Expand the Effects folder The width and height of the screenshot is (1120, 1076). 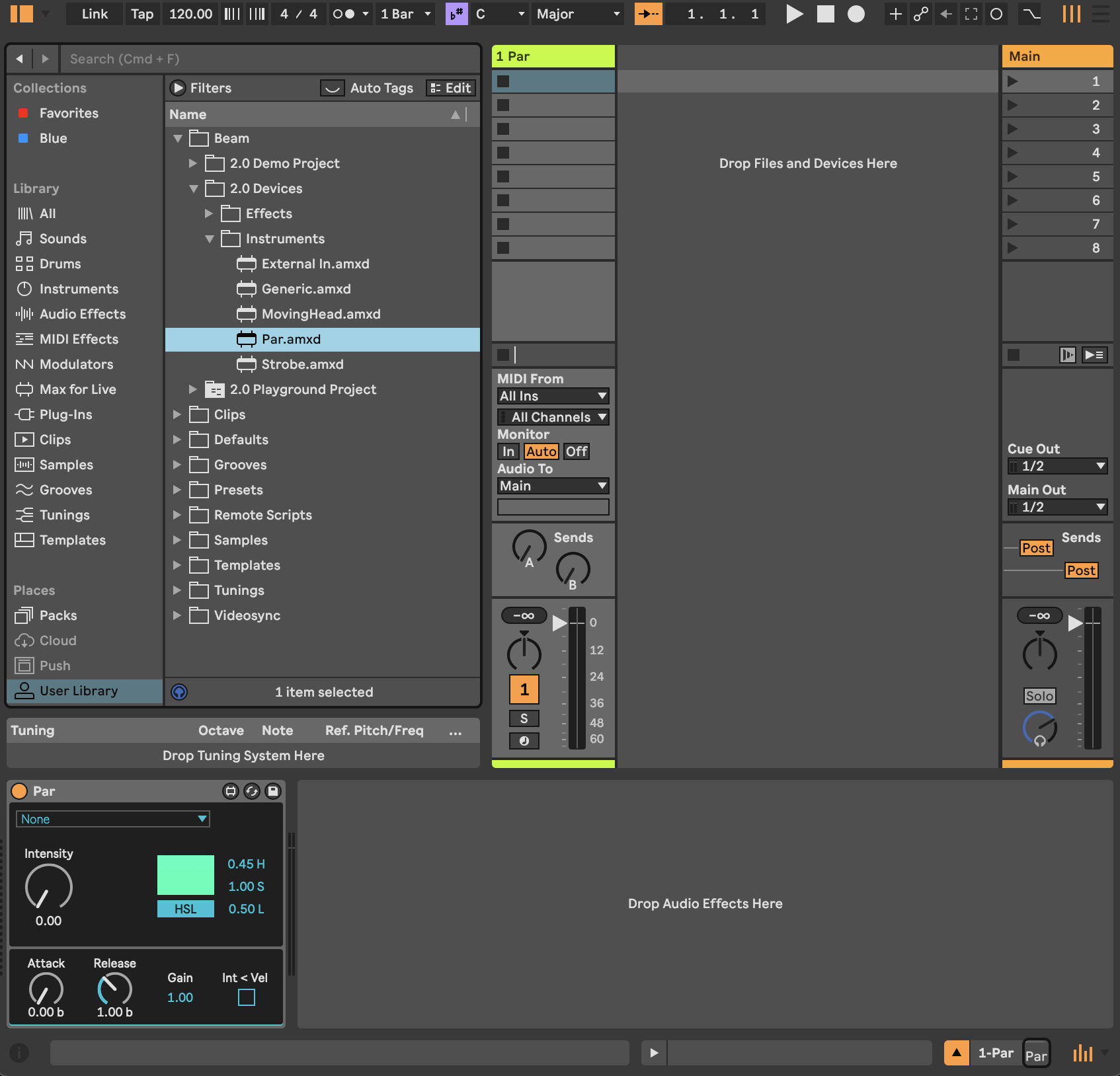tap(209, 213)
